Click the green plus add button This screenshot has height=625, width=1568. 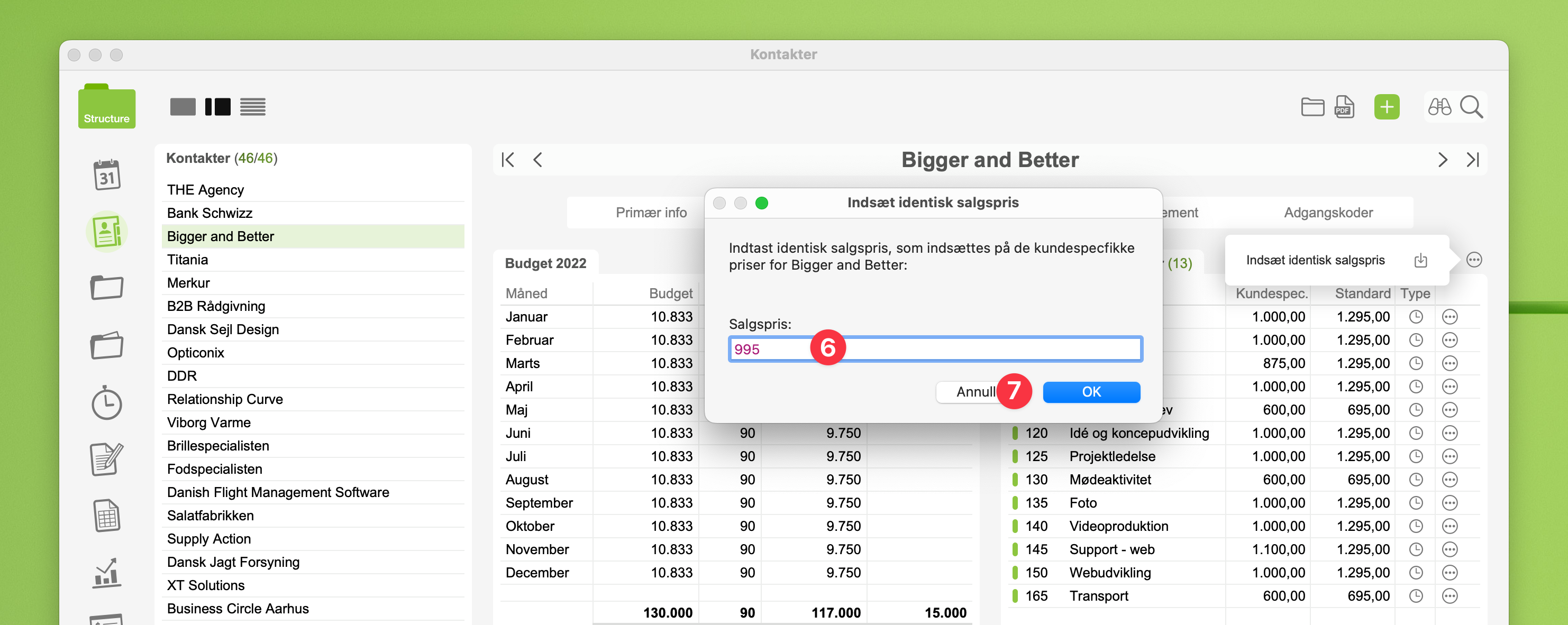click(1386, 107)
